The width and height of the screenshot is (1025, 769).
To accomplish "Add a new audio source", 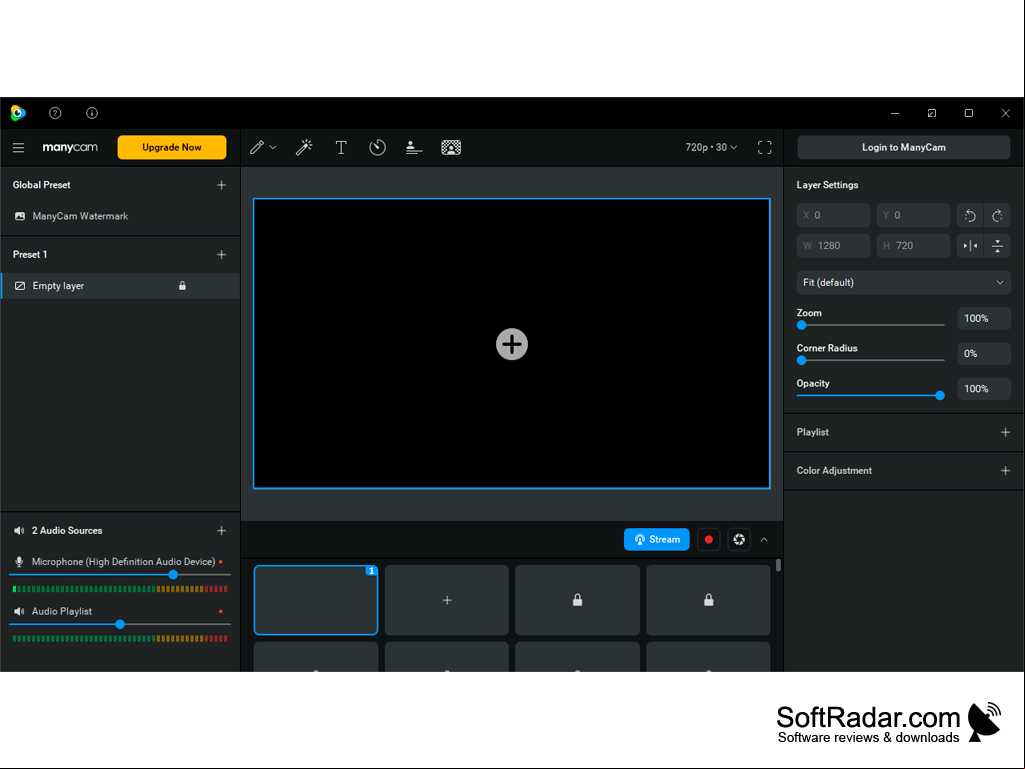I will click(x=222, y=531).
